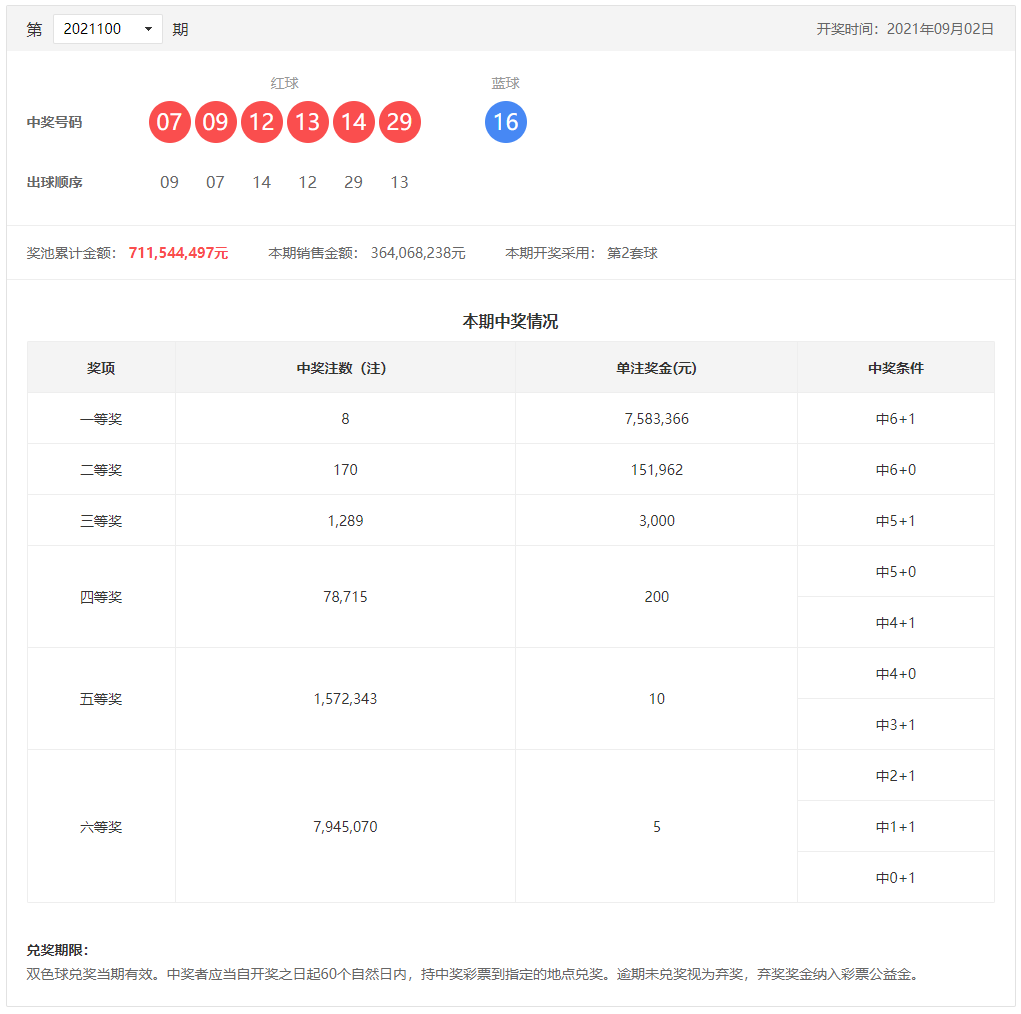This screenshot has width=1021, height=1014.
Task: Click the 六等奖 winner count 7,945,070
Action: click(x=345, y=827)
